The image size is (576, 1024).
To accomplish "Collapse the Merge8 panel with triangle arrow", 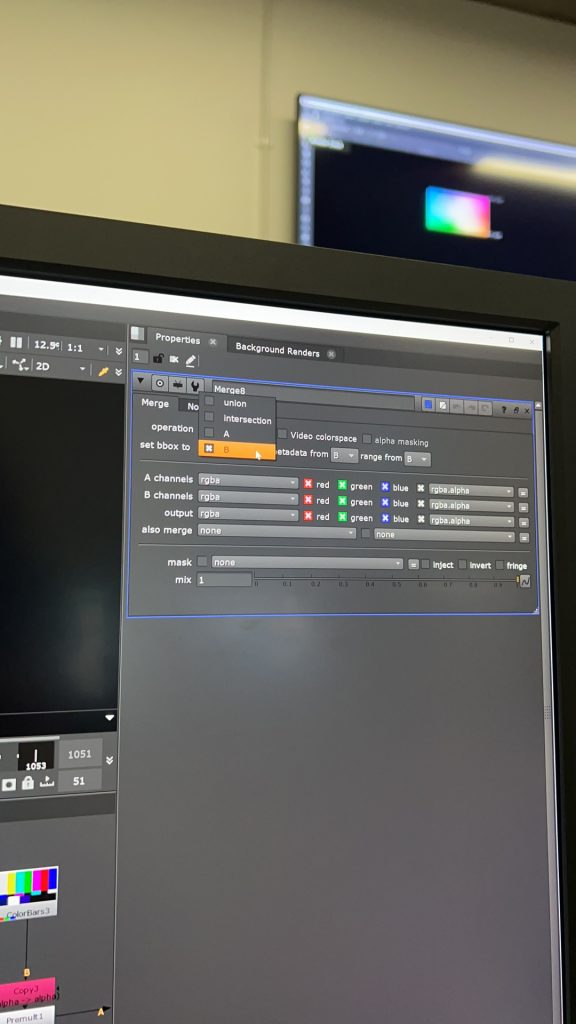I will click(x=140, y=381).
